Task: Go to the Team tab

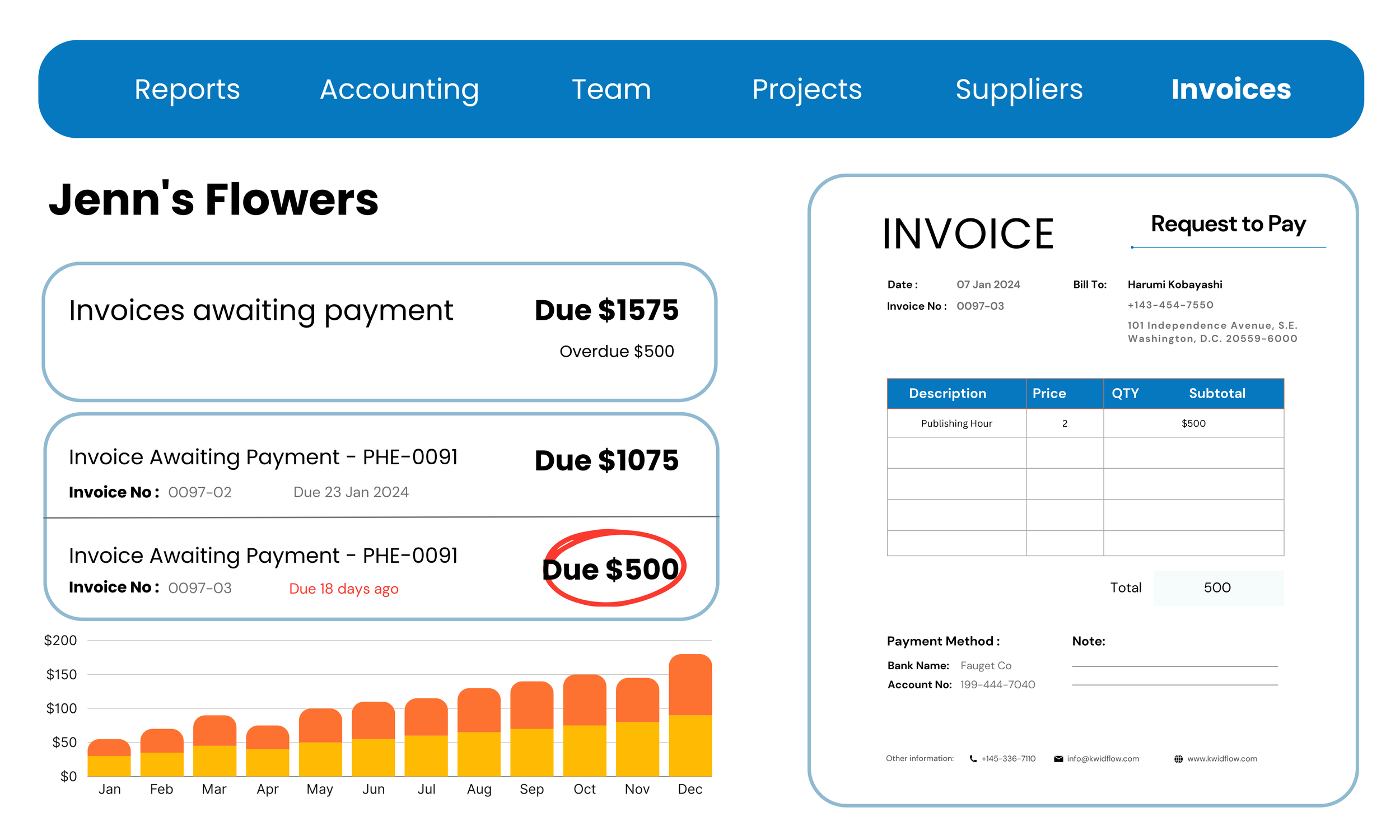Action: (x=611, y=90)
